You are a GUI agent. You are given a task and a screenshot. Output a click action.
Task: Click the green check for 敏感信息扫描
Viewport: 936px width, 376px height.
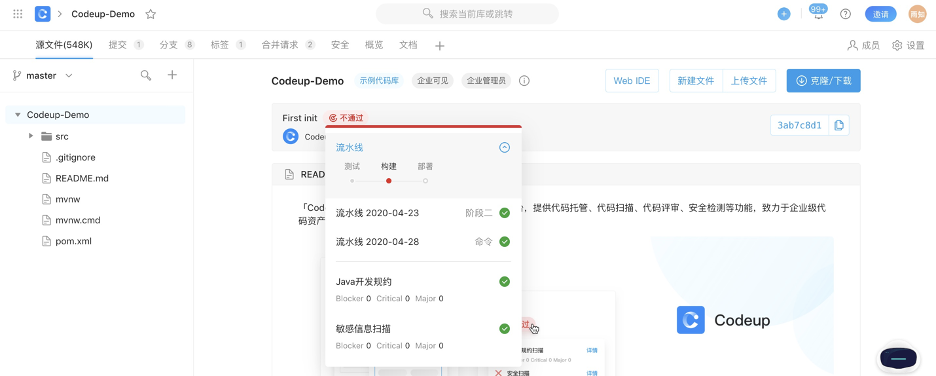click(x=504, y=328)
